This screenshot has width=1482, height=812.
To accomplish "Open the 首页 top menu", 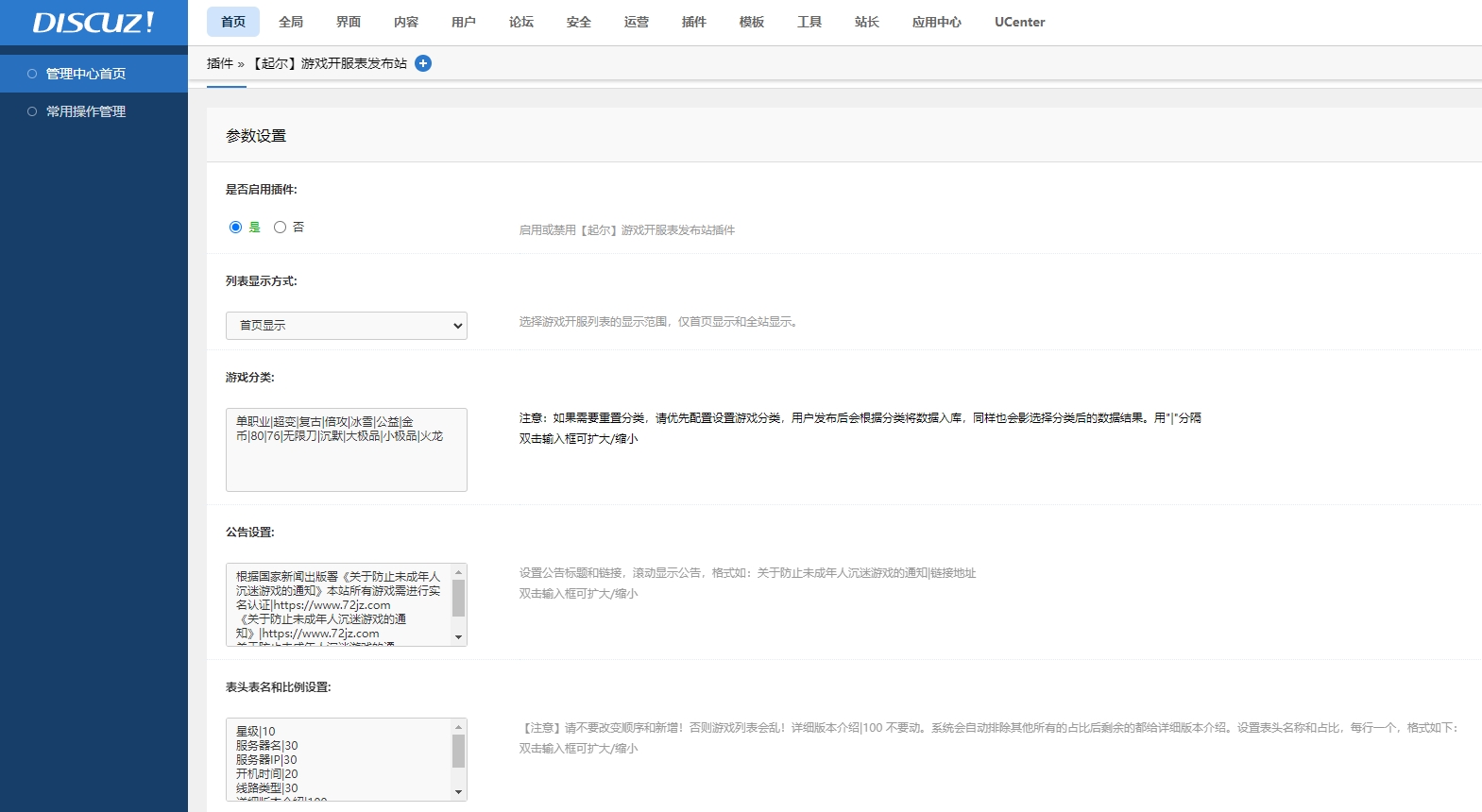I will click(x=233, y=22).
